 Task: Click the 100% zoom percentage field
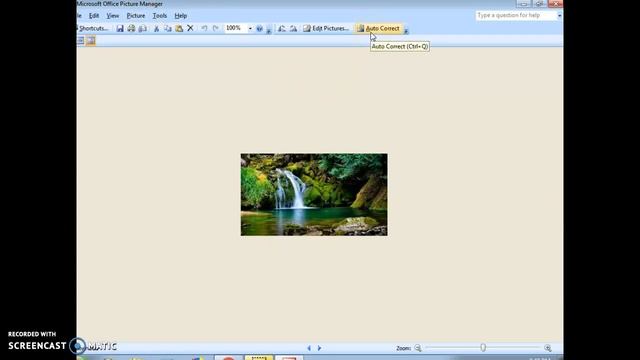coord(236,28)
